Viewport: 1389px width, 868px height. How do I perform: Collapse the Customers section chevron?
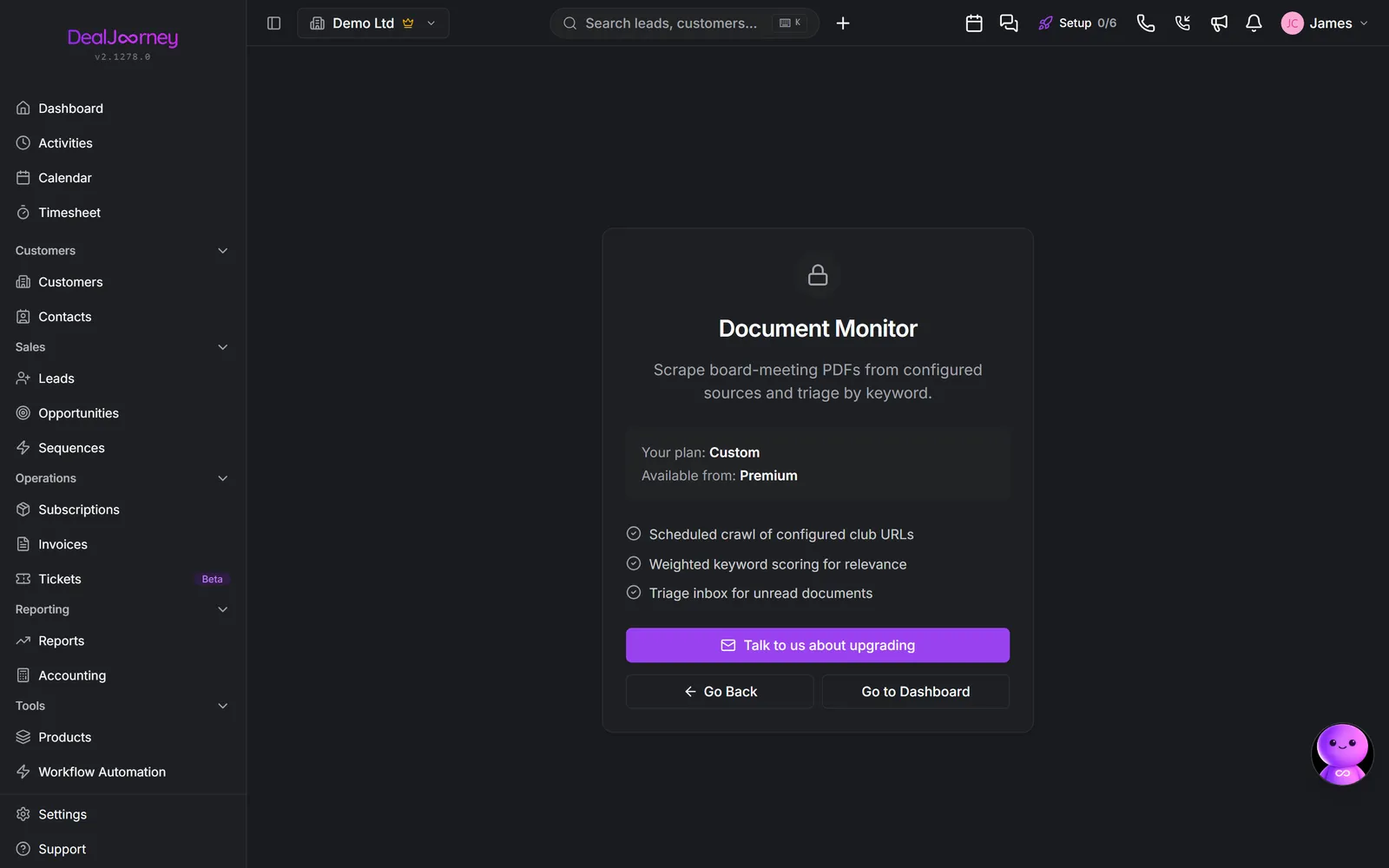pyautogui.click(x=223, y=251)
